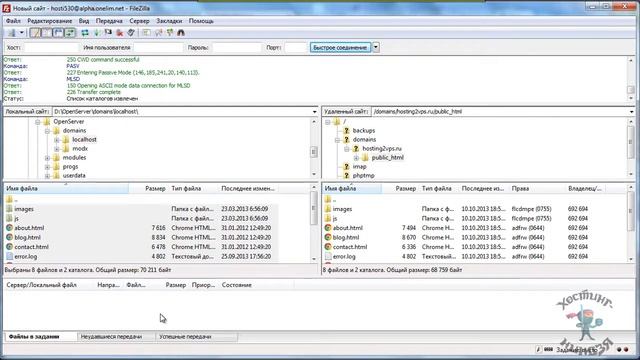Expand the localhost tree node
Screen dimensions: 640x360
click(x=57, y=140)
